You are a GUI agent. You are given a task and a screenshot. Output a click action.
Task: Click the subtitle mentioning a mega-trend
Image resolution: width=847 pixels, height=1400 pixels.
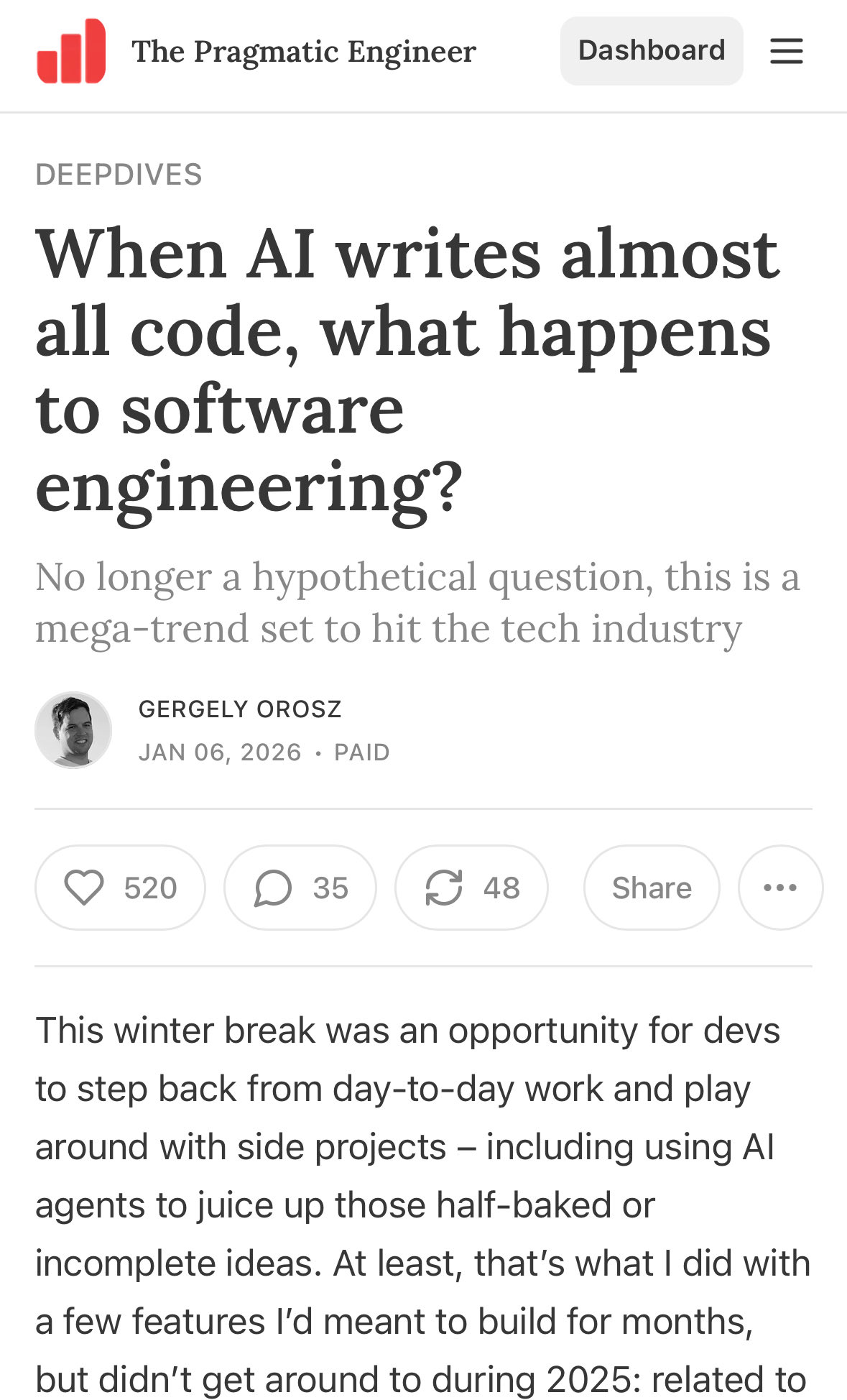click(417, 602)
